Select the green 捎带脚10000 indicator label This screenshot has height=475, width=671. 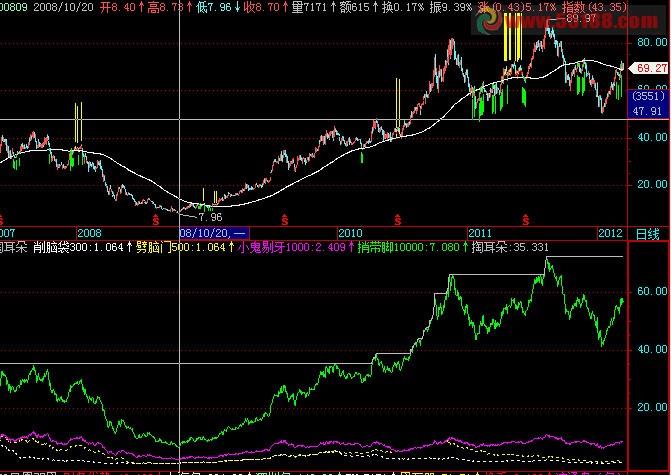[408, 247]
